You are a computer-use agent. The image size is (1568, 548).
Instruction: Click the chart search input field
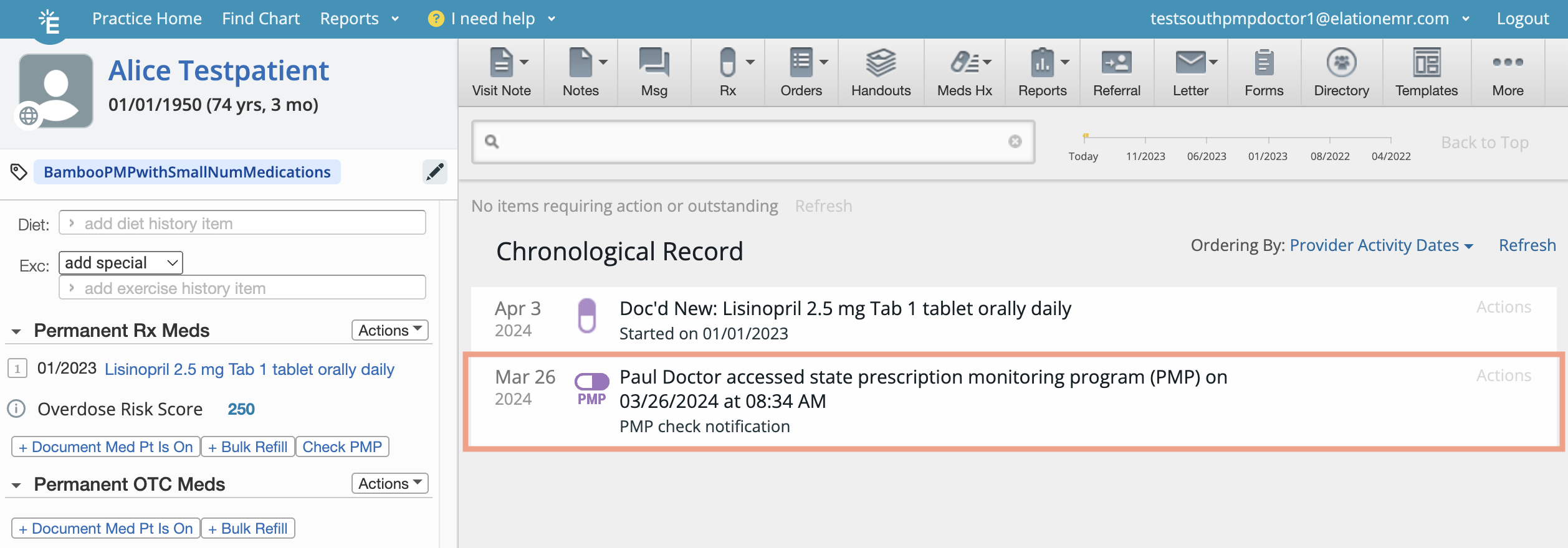coord(753,142)
